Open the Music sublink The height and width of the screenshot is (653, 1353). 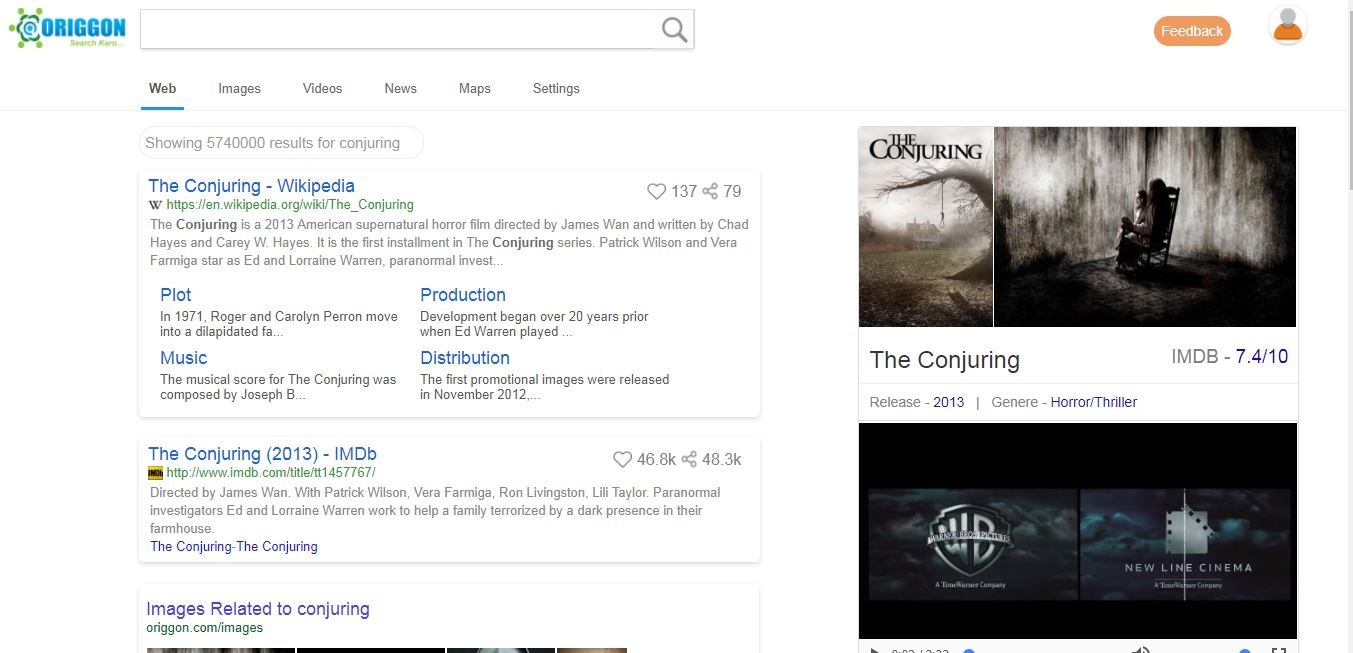point(184,358)
